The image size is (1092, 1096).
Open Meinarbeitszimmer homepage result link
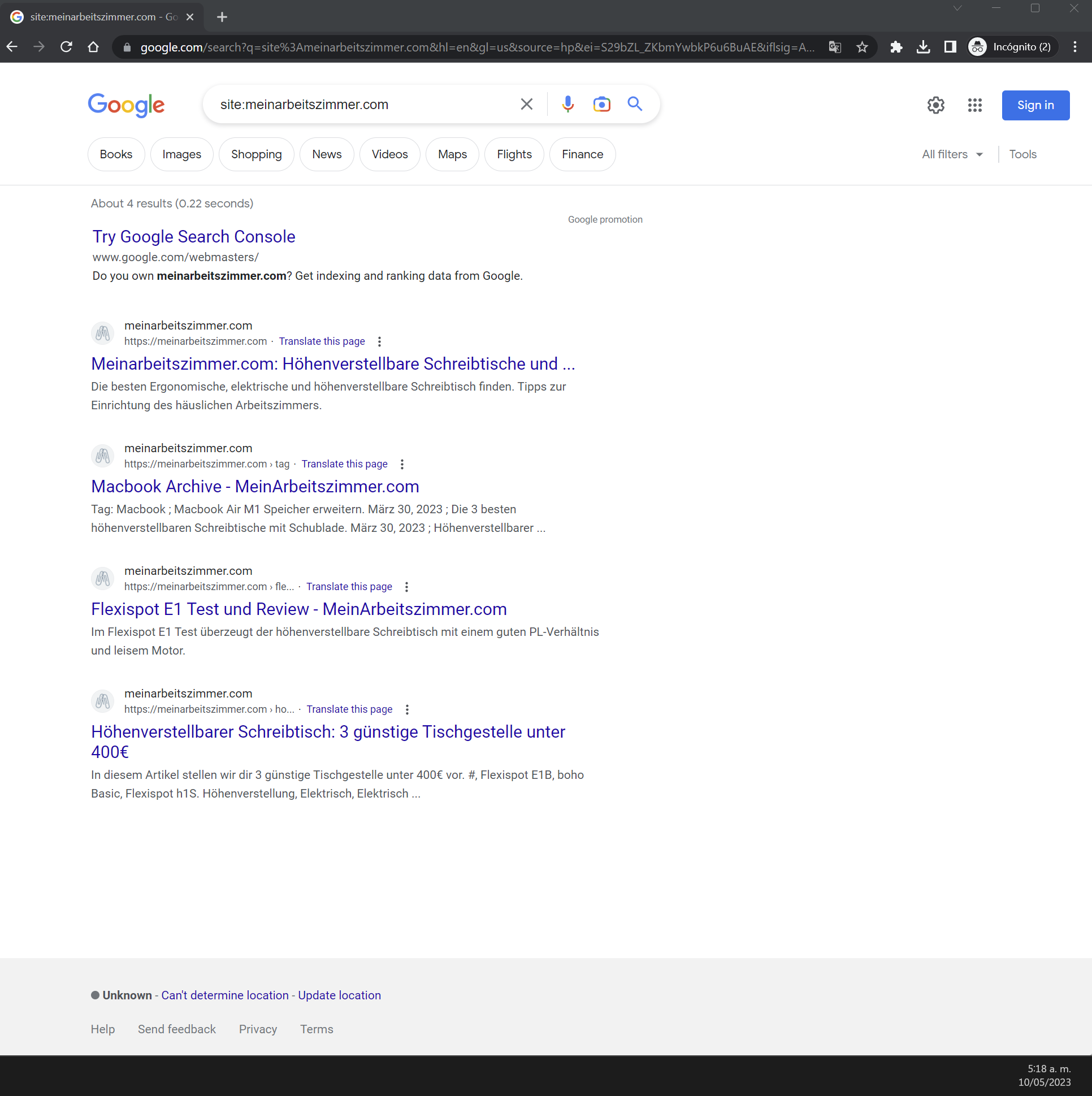click(332, 363)
